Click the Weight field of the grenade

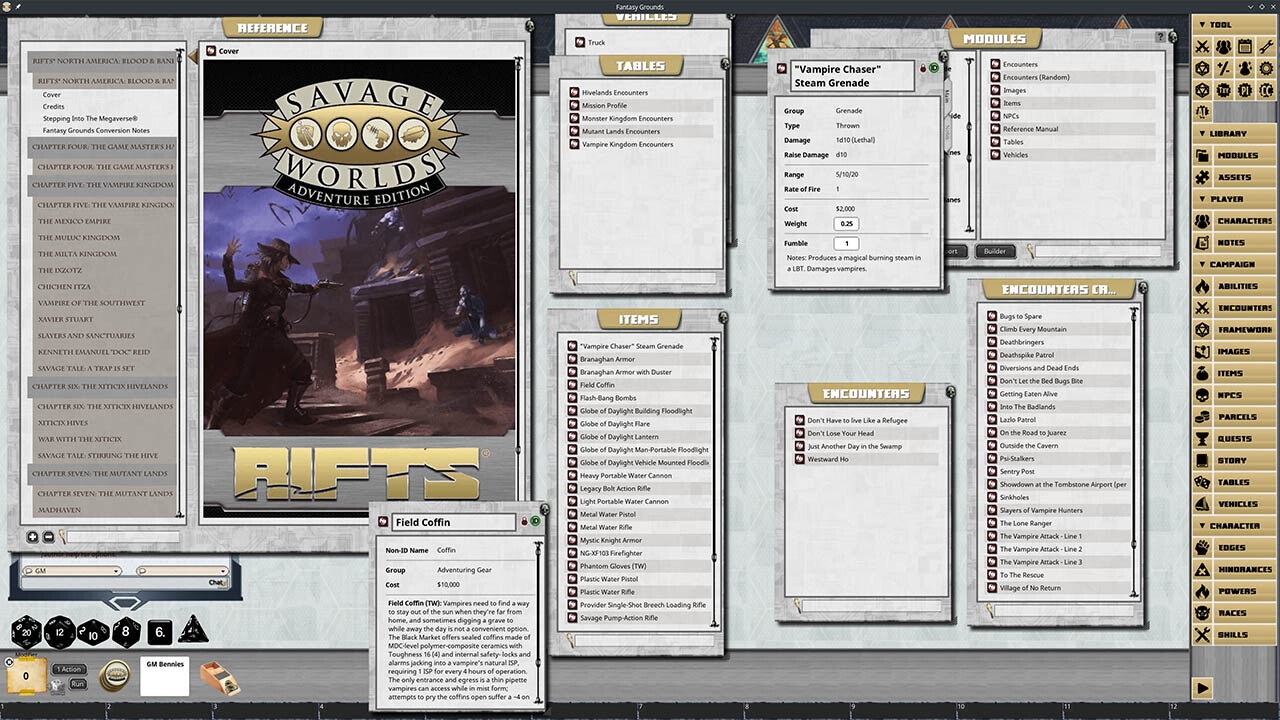click(846, 223)
